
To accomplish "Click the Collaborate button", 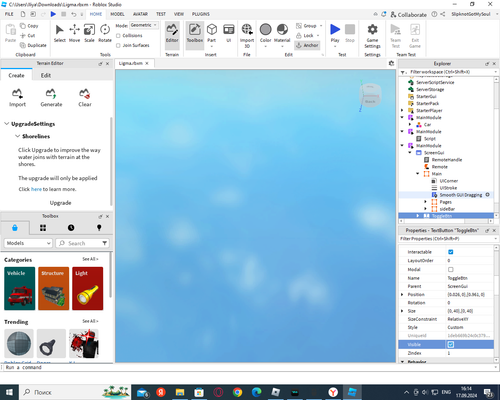I will click(409, 15).
